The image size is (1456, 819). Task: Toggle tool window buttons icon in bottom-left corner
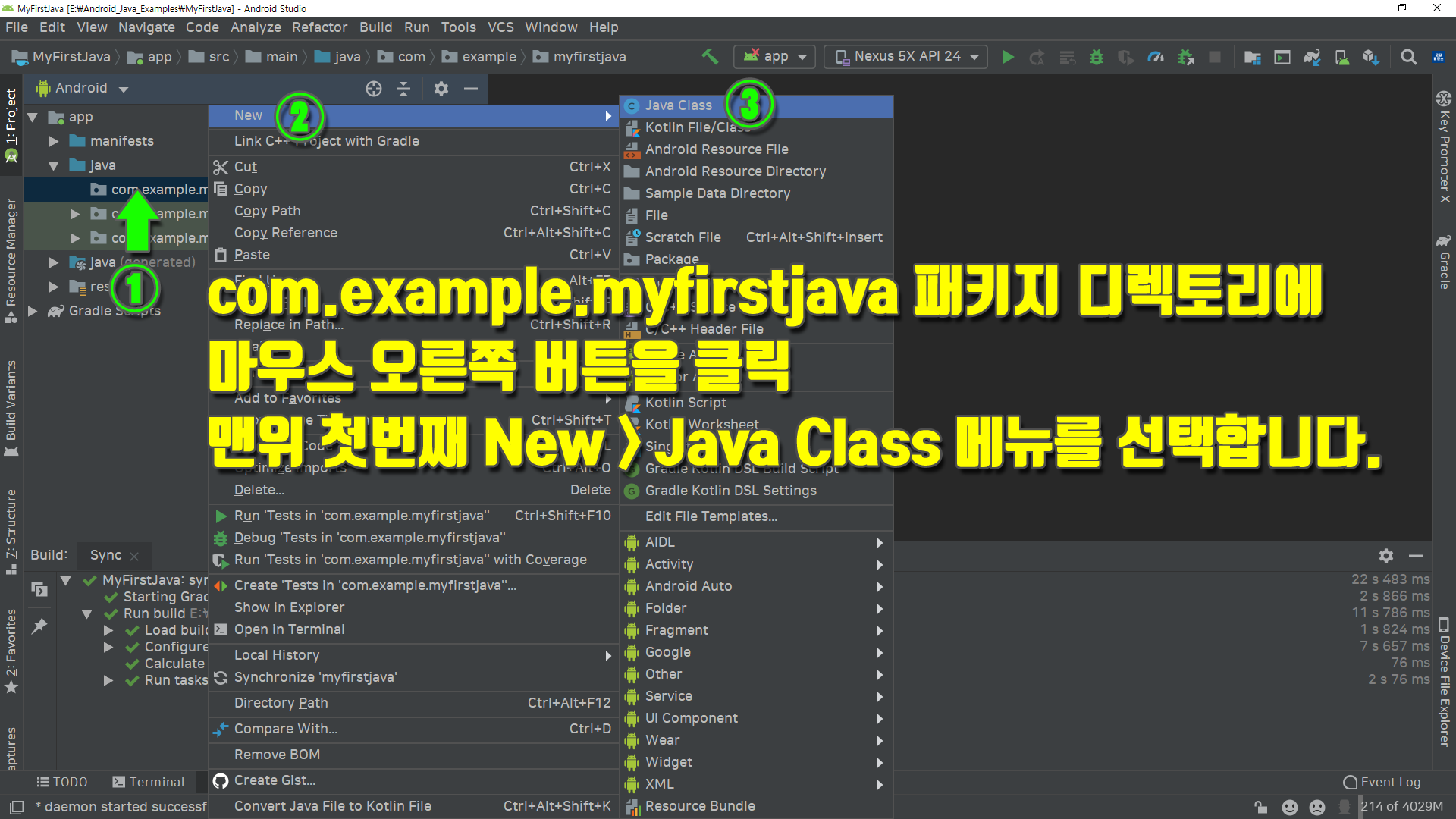click(x=16, y=807)
